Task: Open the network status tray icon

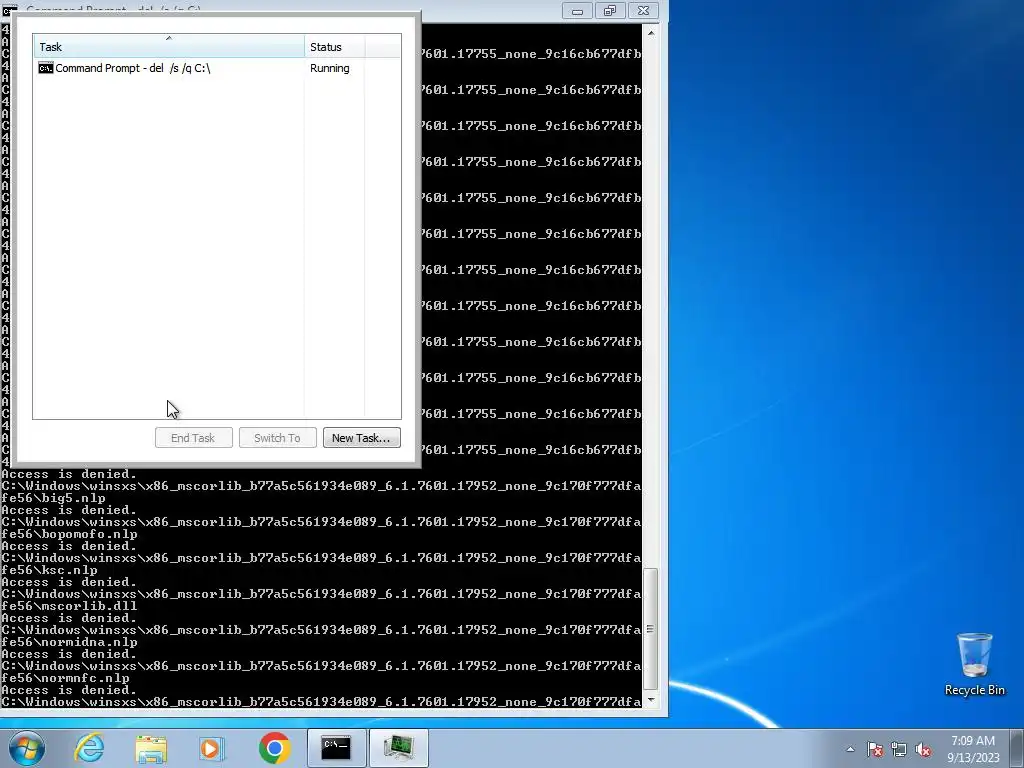Action: point(899,749)
